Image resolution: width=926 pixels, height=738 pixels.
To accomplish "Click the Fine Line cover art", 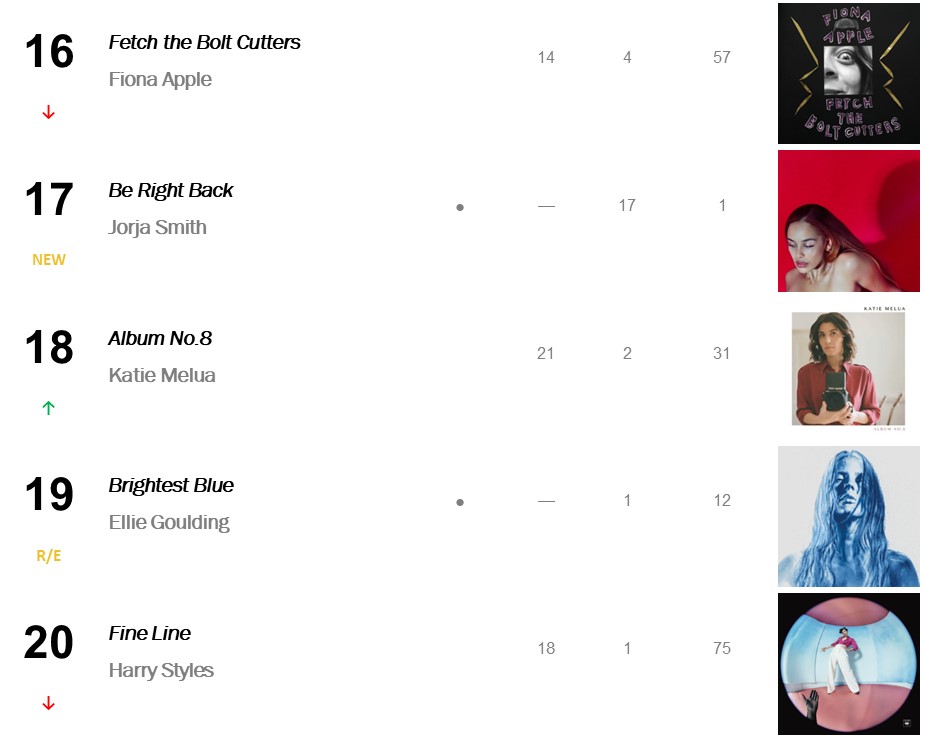I will (848, 664).
